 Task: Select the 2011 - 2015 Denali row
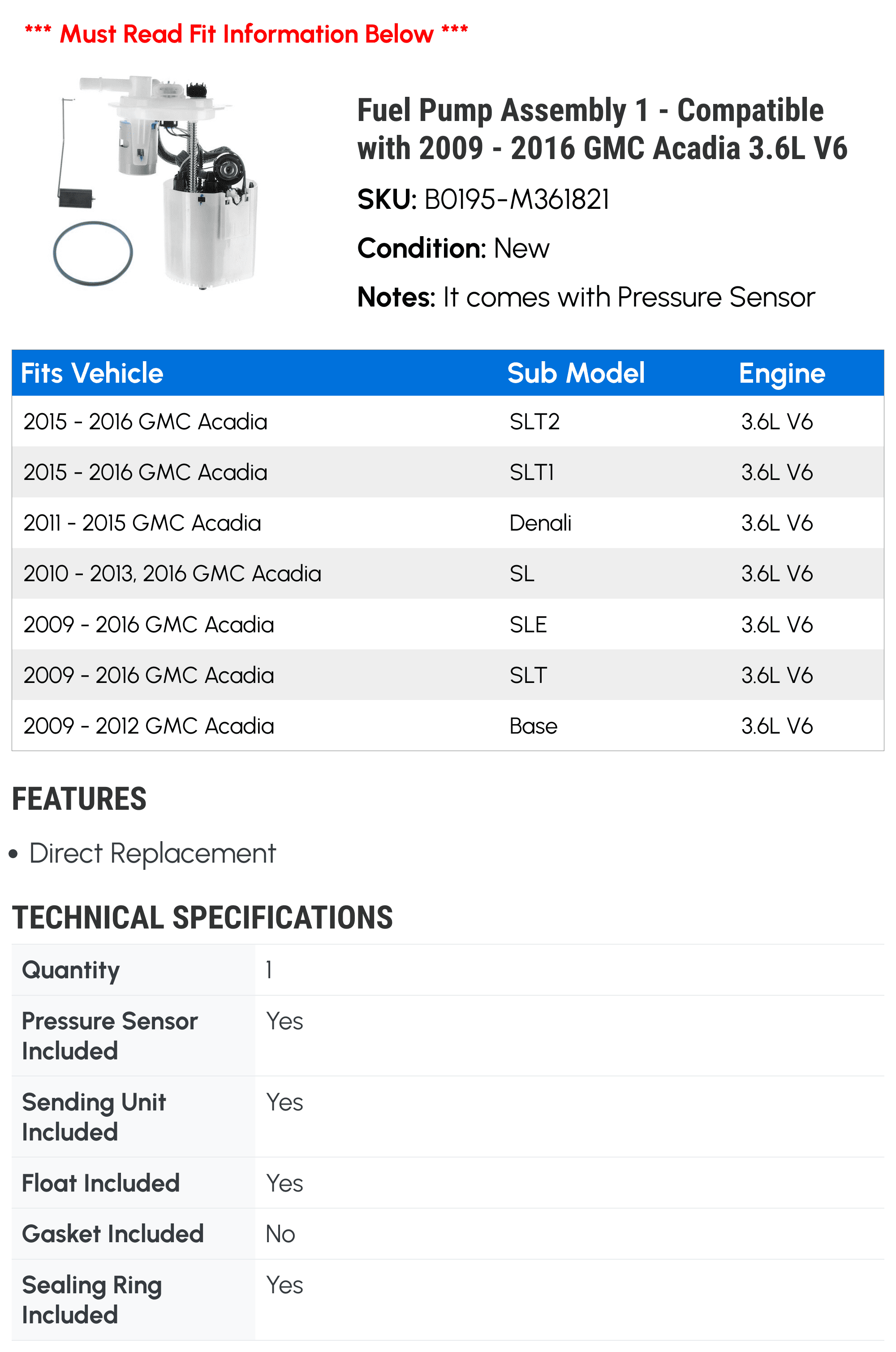point(448,523)
